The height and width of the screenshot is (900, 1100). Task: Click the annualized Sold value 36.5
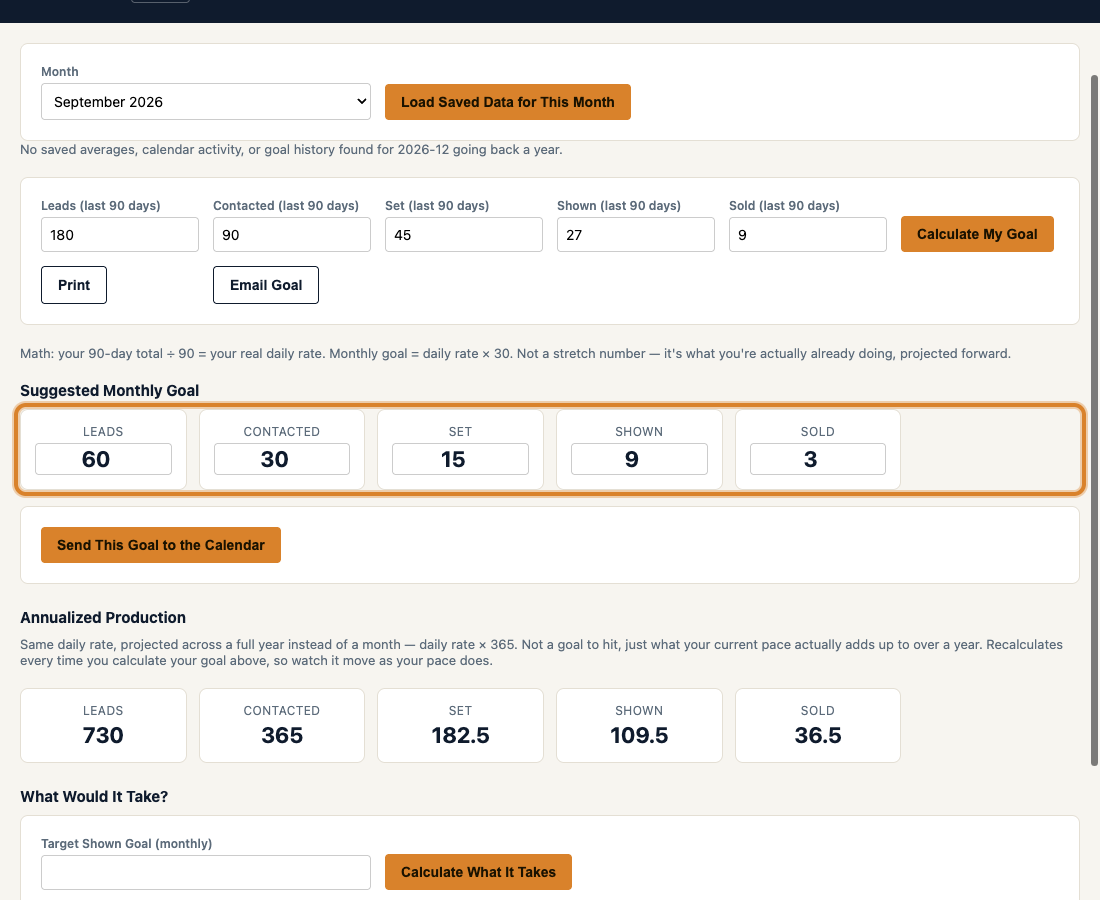coord(818,735)
